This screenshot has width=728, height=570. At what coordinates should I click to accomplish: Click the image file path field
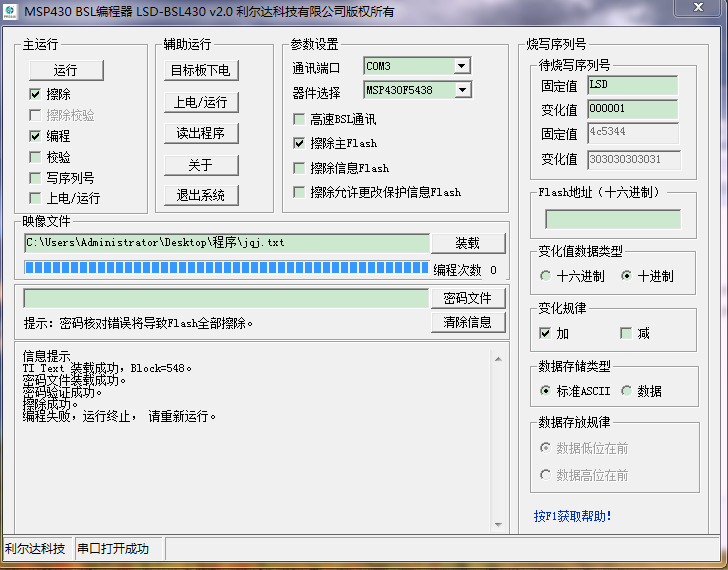pos(227,243)
